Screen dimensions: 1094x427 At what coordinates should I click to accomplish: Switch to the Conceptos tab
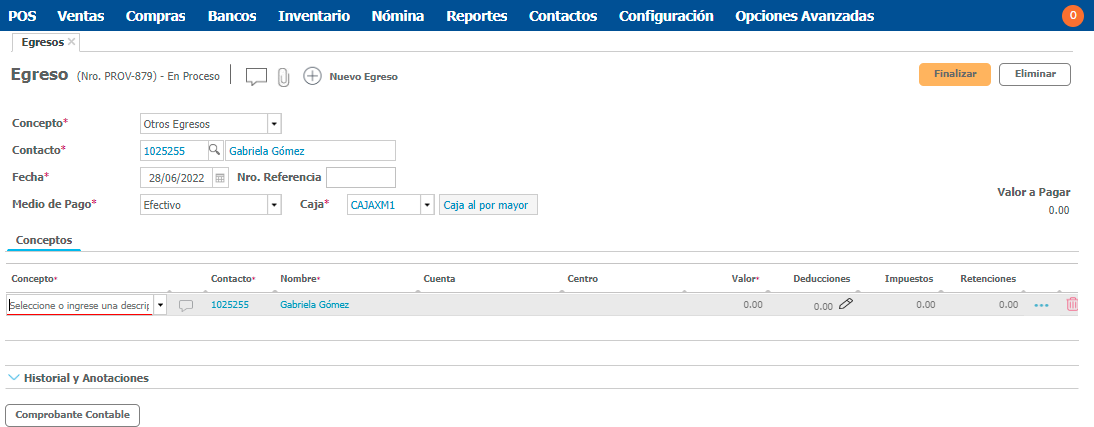tap(44, 241)
